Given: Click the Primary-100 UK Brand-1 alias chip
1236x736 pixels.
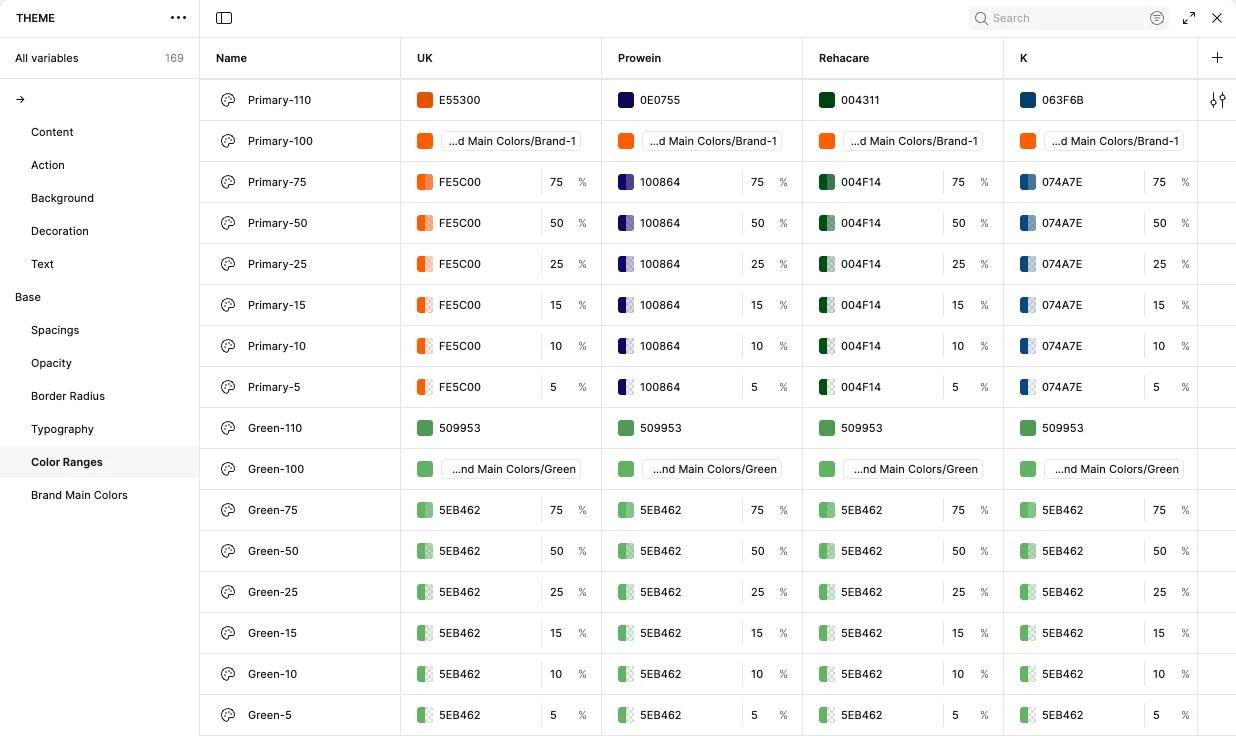Looking at the screenshot, I should [x=511, y=141].
